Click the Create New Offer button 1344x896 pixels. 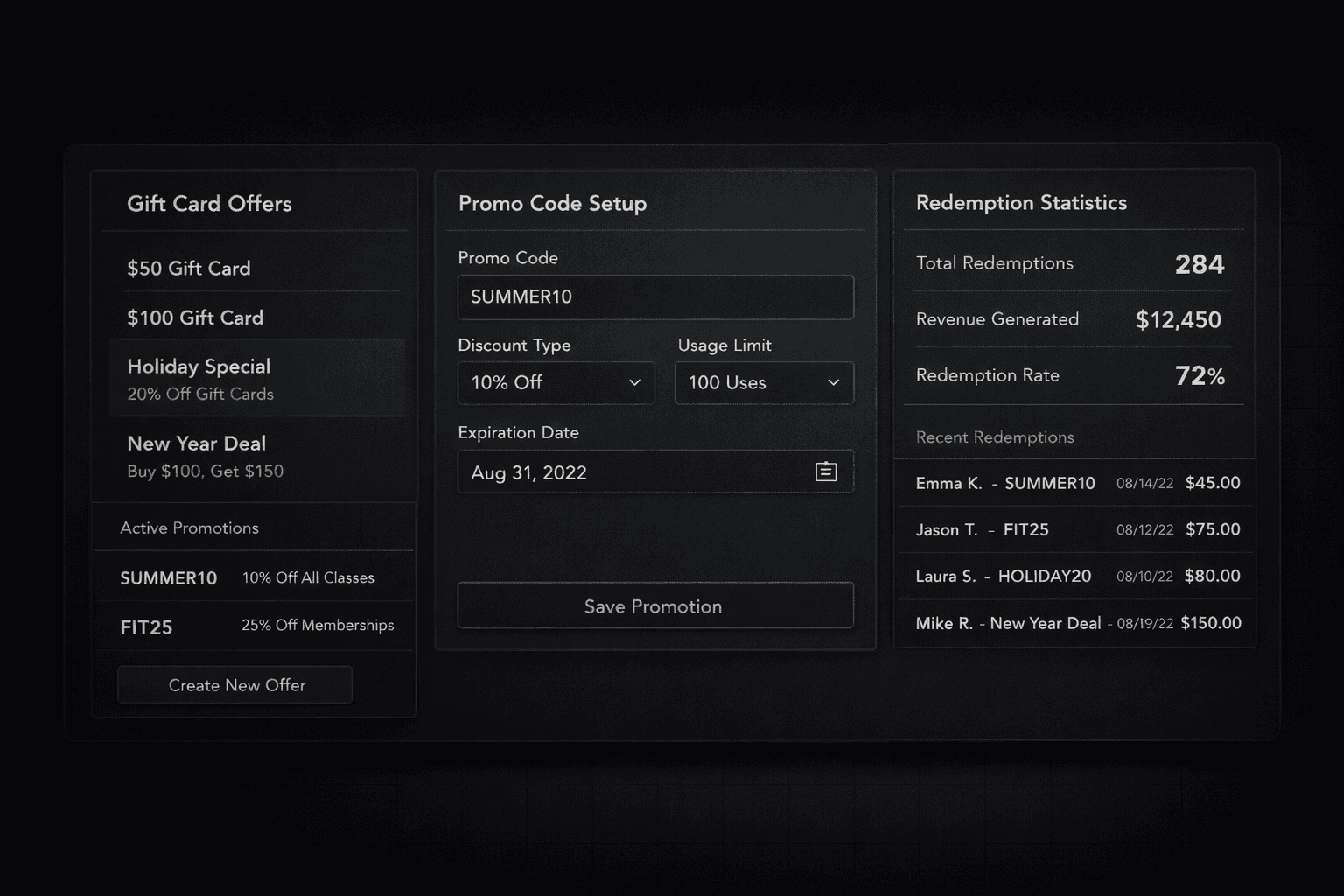[235, 685]
